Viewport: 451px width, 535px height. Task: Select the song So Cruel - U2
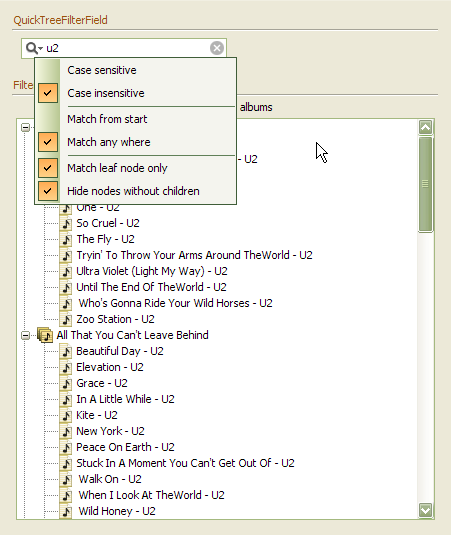point(108,223)
